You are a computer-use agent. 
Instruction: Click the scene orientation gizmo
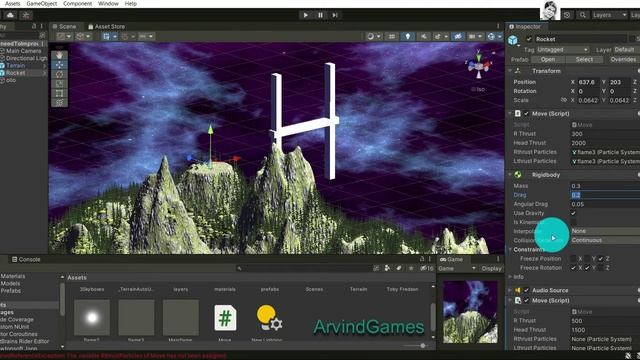click(479, 64)
